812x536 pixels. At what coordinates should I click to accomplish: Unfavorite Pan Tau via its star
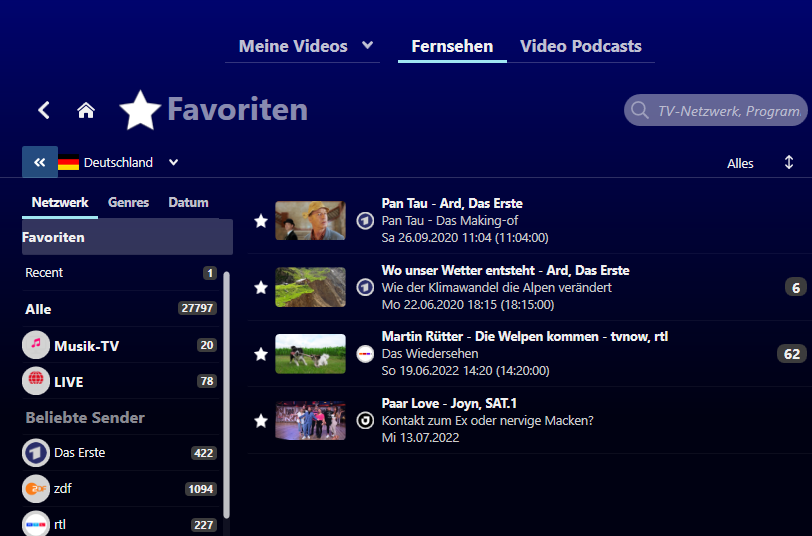coord(261,221)
